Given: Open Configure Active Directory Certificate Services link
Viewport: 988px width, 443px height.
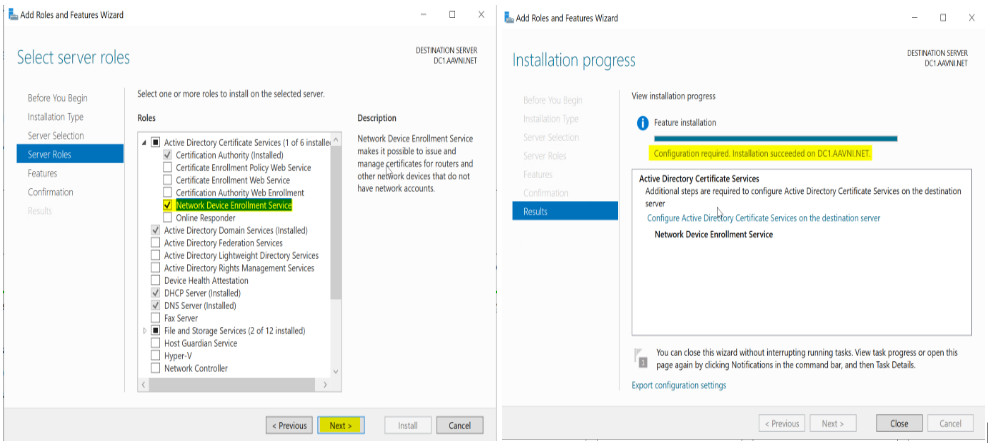Looking at the screenshot, I should (x=764, y=218).
